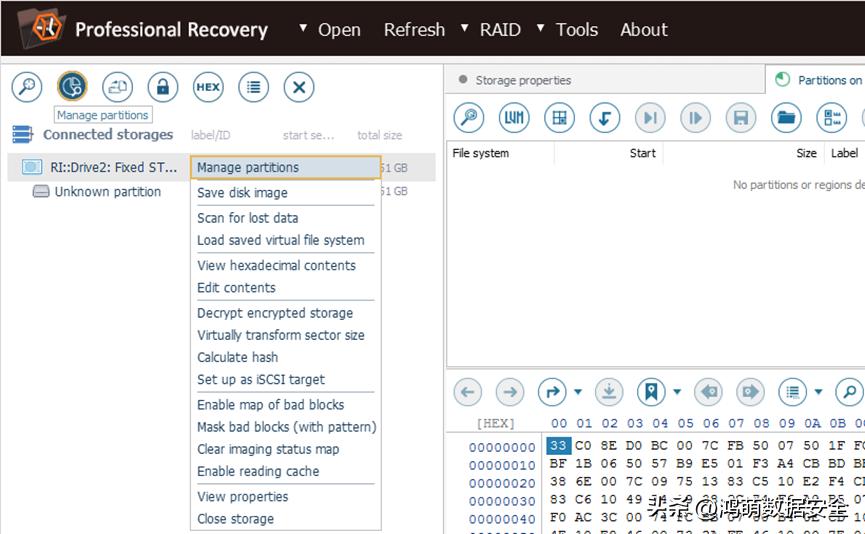Click the padlock decrypt storage icon
This screenshot has width=865, height=534.
(x=162, y=87)
